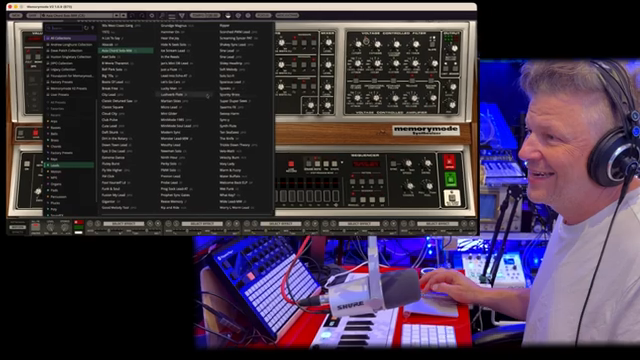The height and width of the screenshot is (360, 640).
Task: Click the SAVE preset button
Action: point(32,16)
